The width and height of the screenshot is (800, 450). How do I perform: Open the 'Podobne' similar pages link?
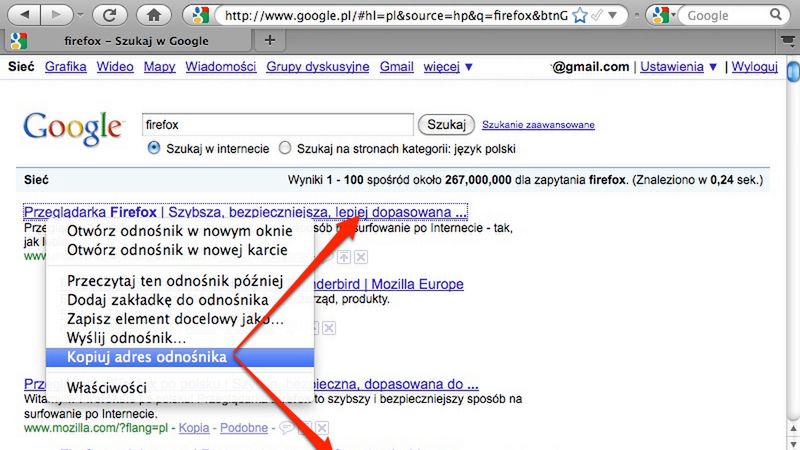coord(244,428)
